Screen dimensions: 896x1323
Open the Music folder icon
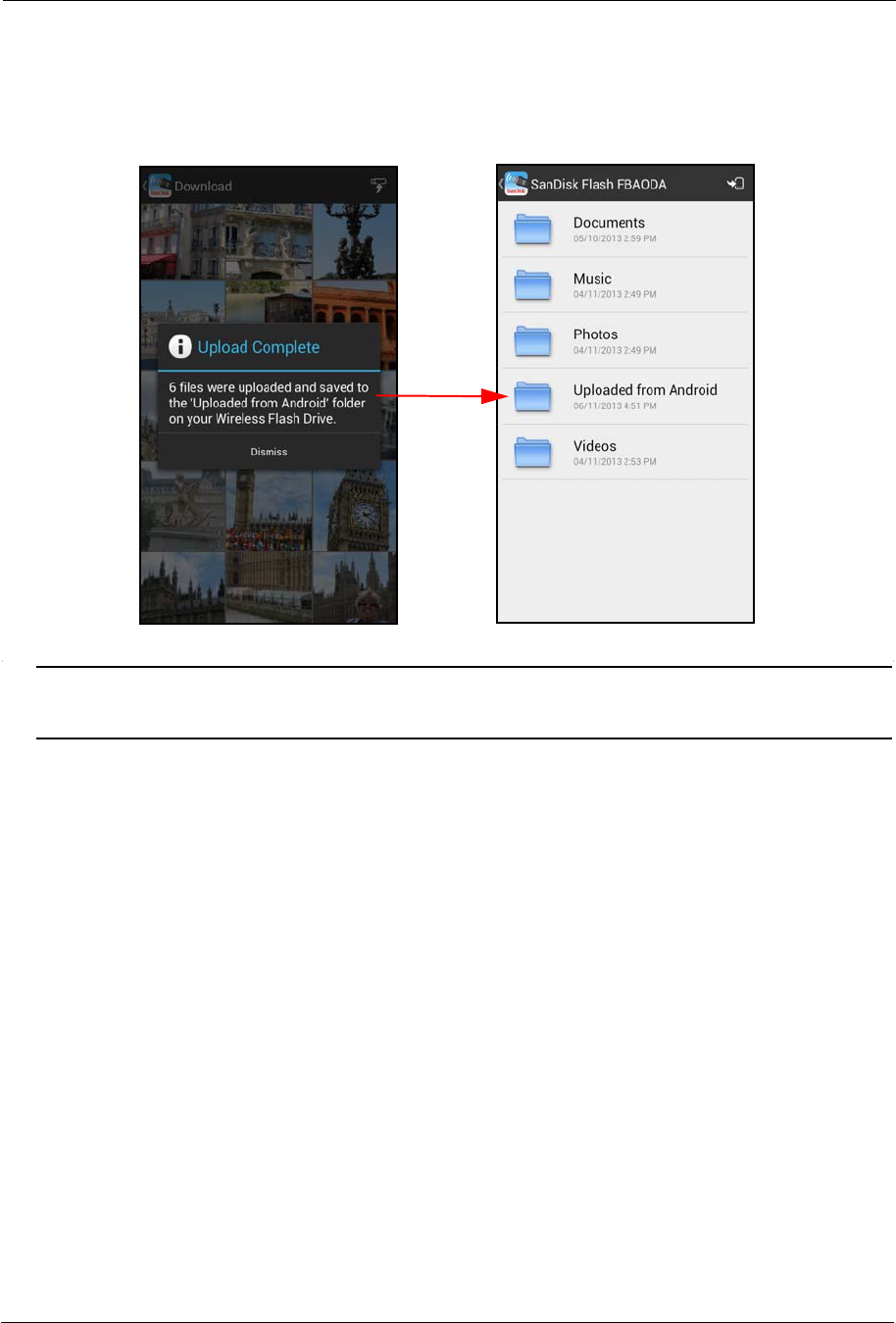[x=532, y=285]
